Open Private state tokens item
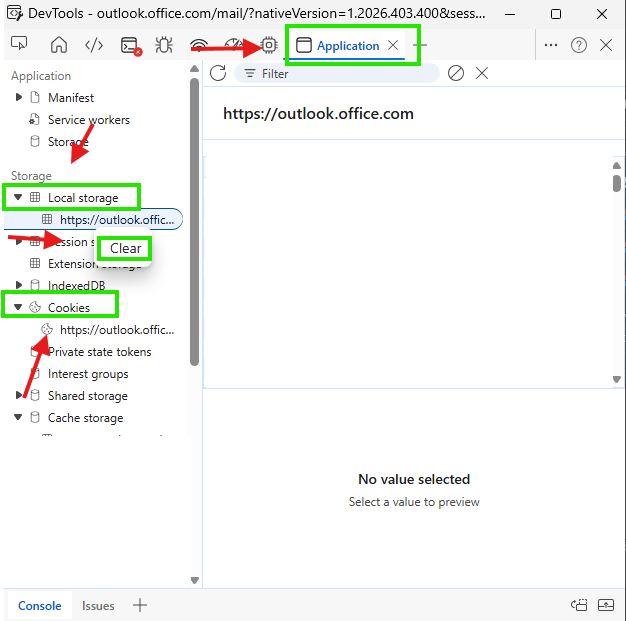 [x=99, y=352]
